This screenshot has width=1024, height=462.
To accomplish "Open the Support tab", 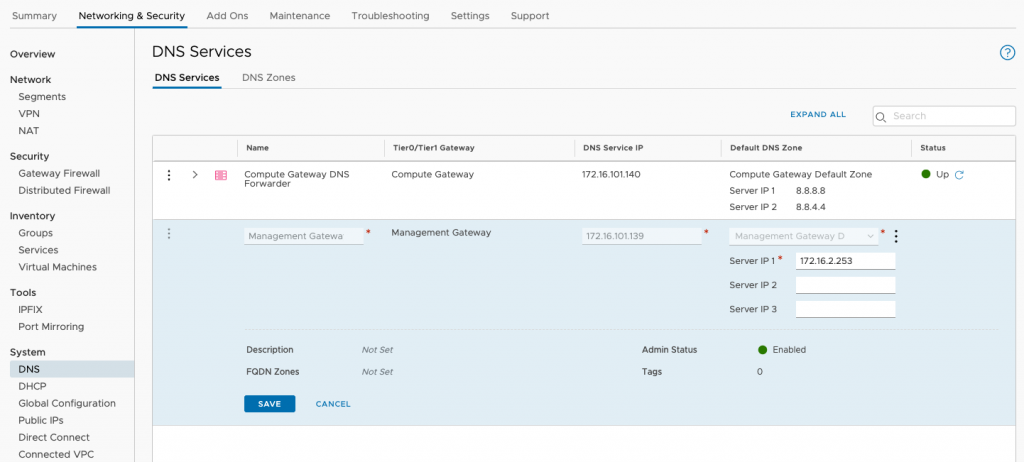I will [x=530, y=16].
